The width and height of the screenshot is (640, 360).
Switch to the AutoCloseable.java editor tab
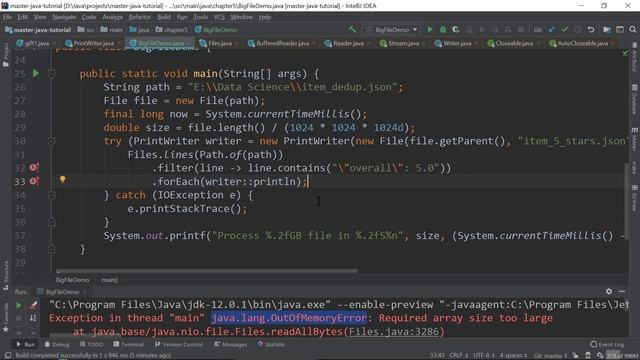582,43
